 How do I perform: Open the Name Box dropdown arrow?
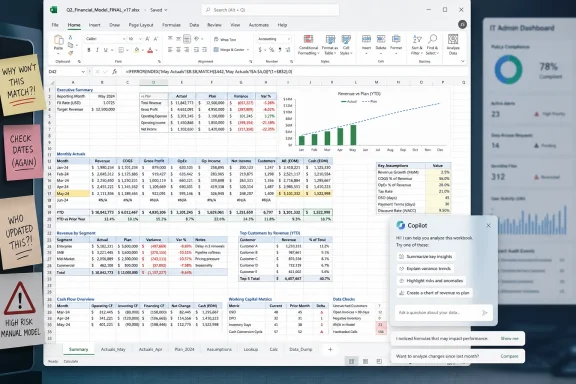point(83,72)
